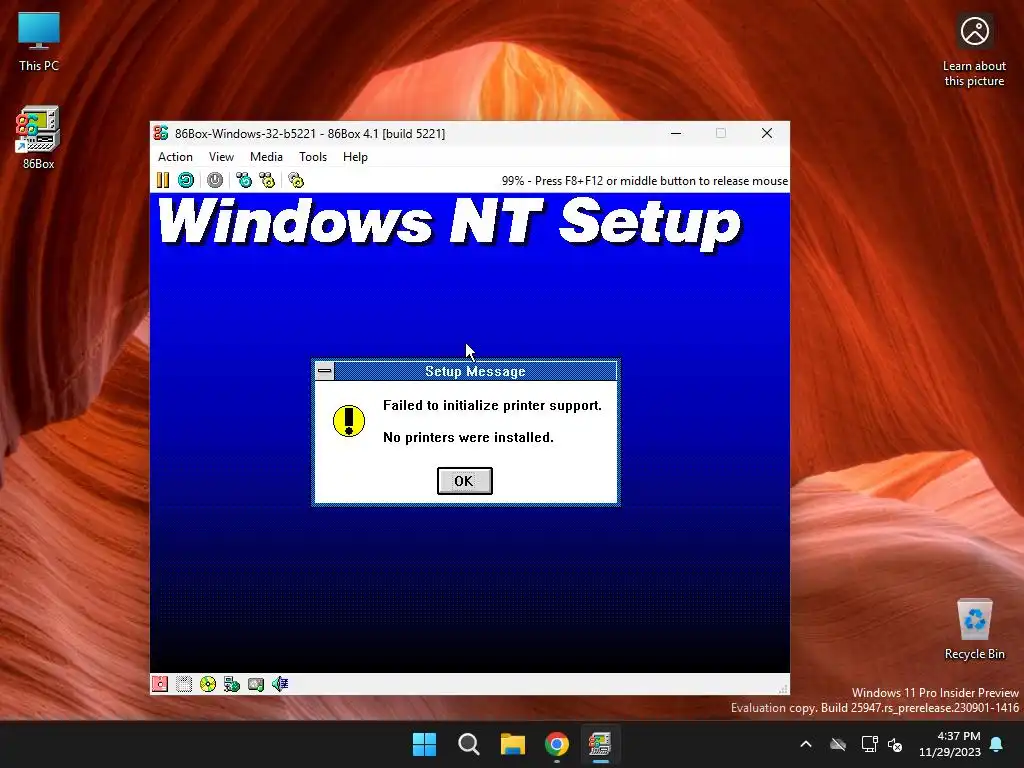Click the status text about releasing mouse
Viewport: 1024px width, 768px height.
[645, 181]
